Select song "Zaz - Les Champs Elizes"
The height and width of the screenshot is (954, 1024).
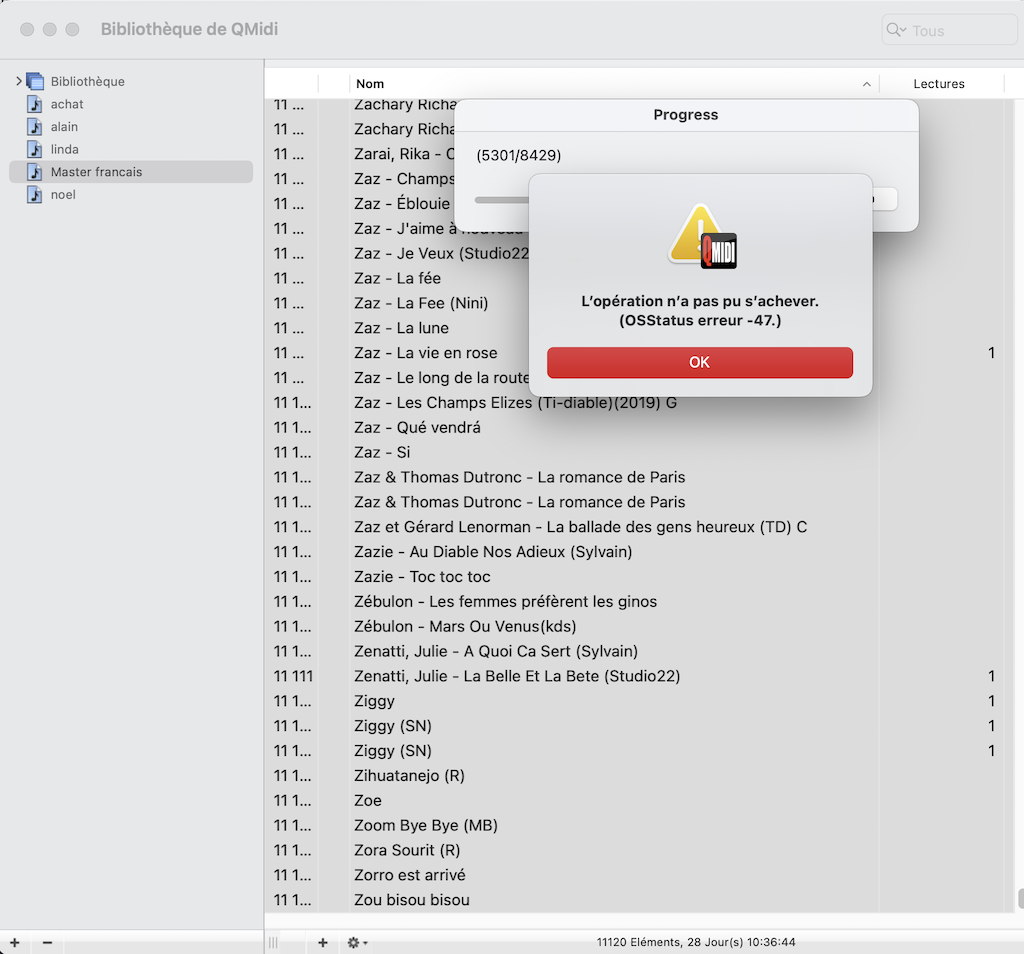515,402
